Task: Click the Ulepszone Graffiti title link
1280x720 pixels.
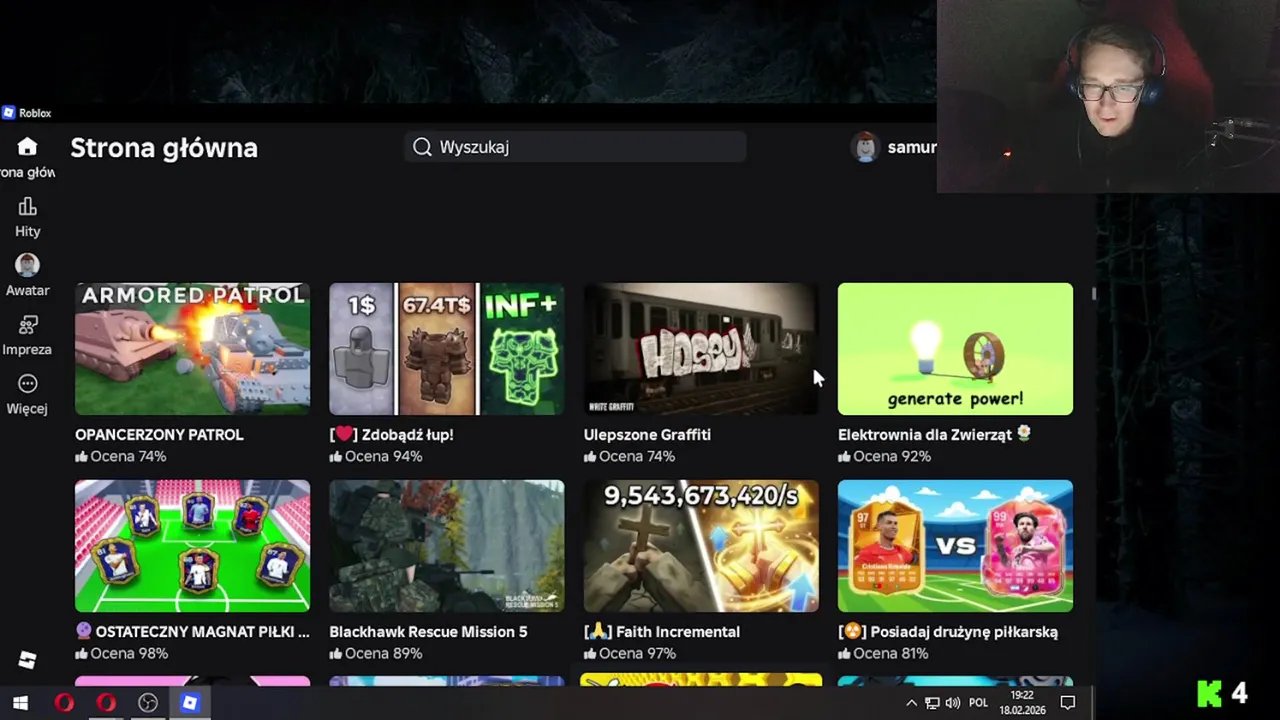Action: tap(647, 435)
